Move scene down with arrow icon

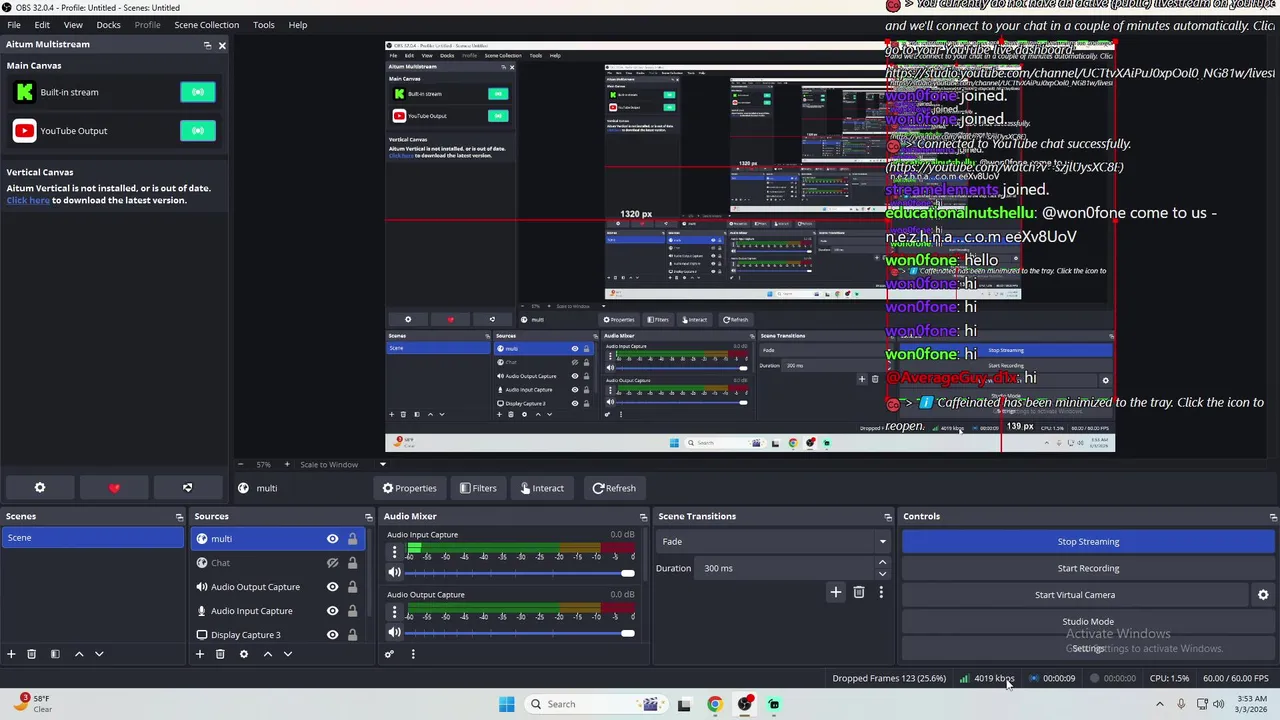coord(99,654)
